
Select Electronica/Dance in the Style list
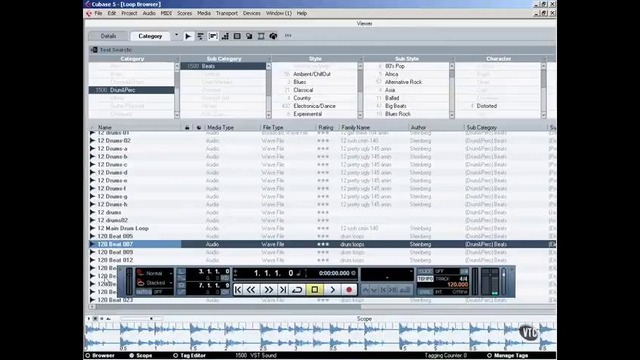click(314, 106)
